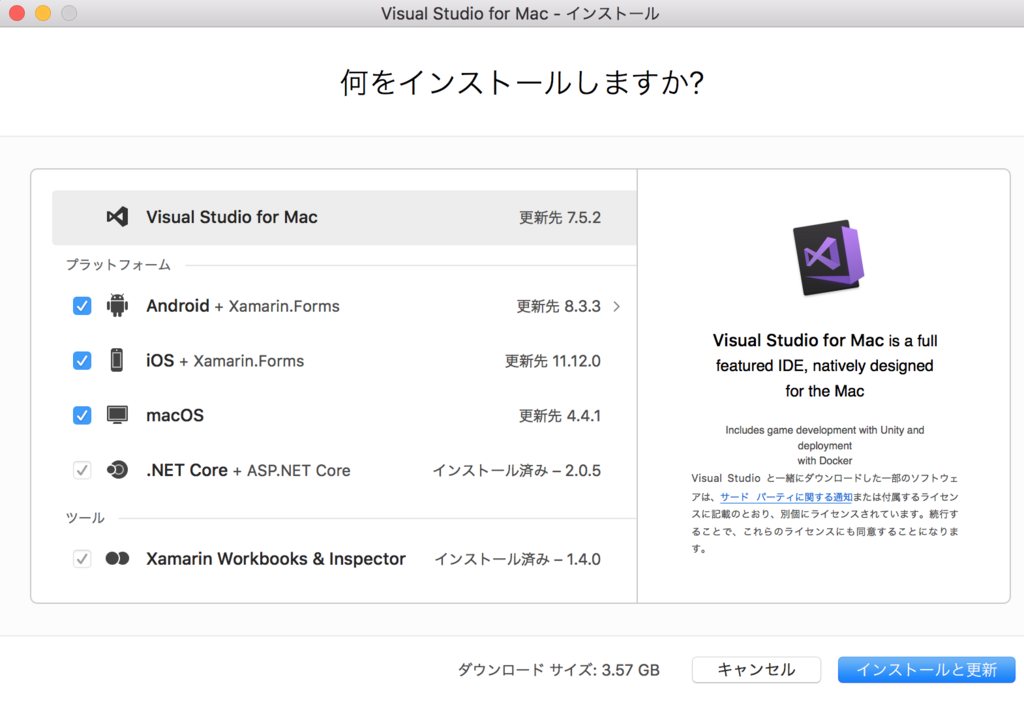This screenshot has height=703, width=1024.
Task: Click the プラットフォーム section header
Action: point(118,265)
